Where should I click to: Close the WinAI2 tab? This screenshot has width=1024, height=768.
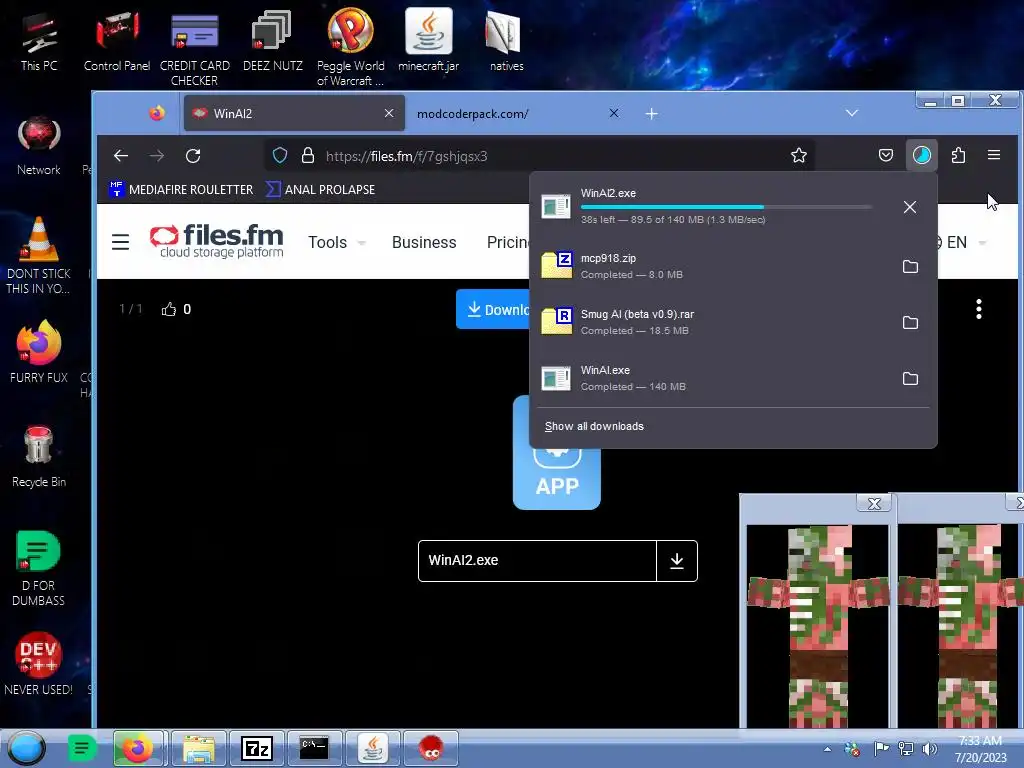[389, 114]
